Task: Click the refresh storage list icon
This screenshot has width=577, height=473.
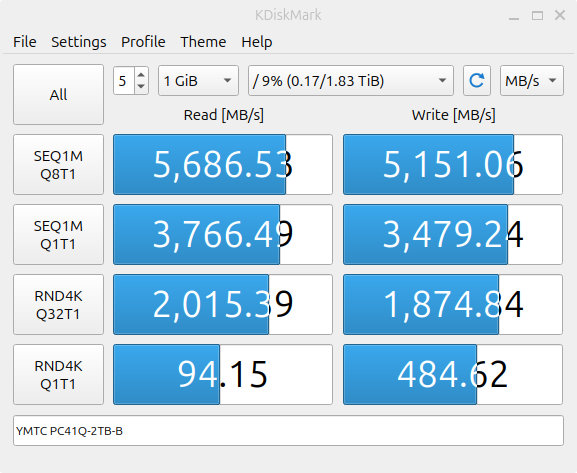Action: tap(477, 81)
